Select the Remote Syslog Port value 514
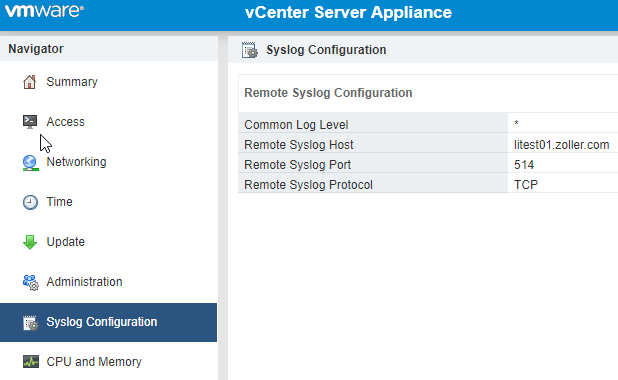Screen dimensions: 618x380 (x=524, y=165)
